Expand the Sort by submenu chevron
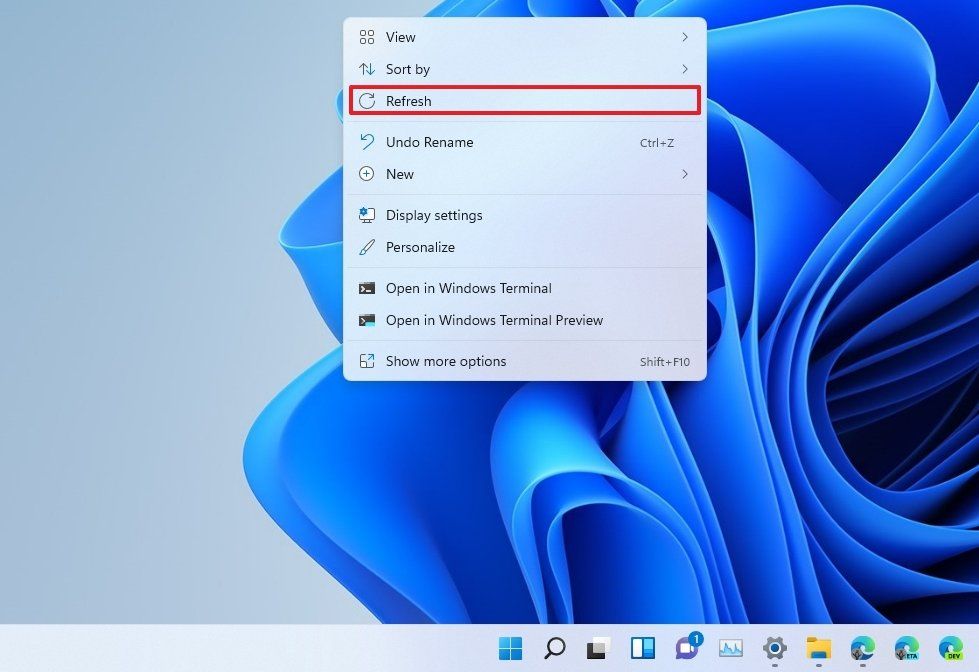Viewport: 979px width, 672px height. pos(686,69)
